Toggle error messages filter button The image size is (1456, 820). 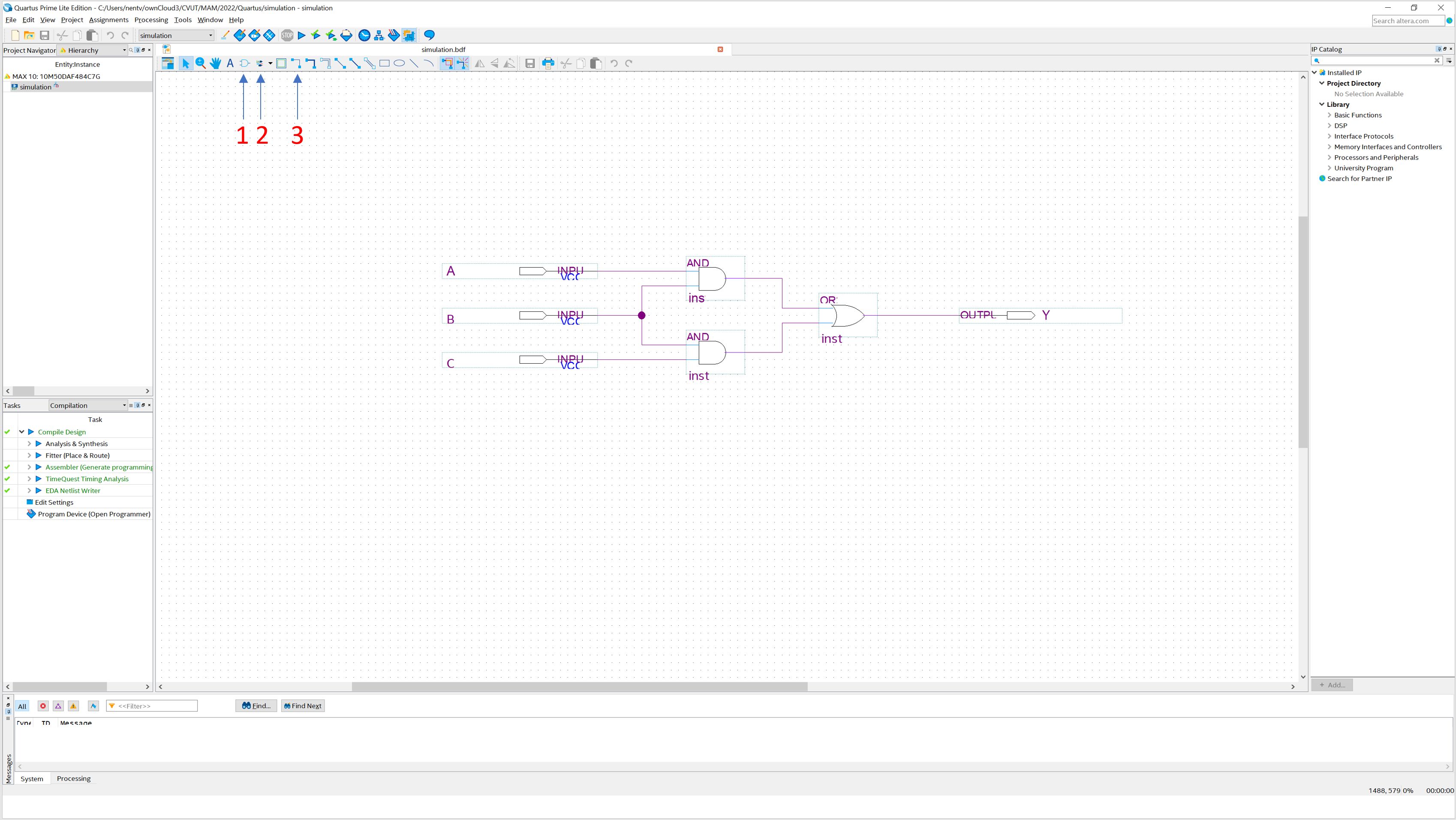click(43, 706)
